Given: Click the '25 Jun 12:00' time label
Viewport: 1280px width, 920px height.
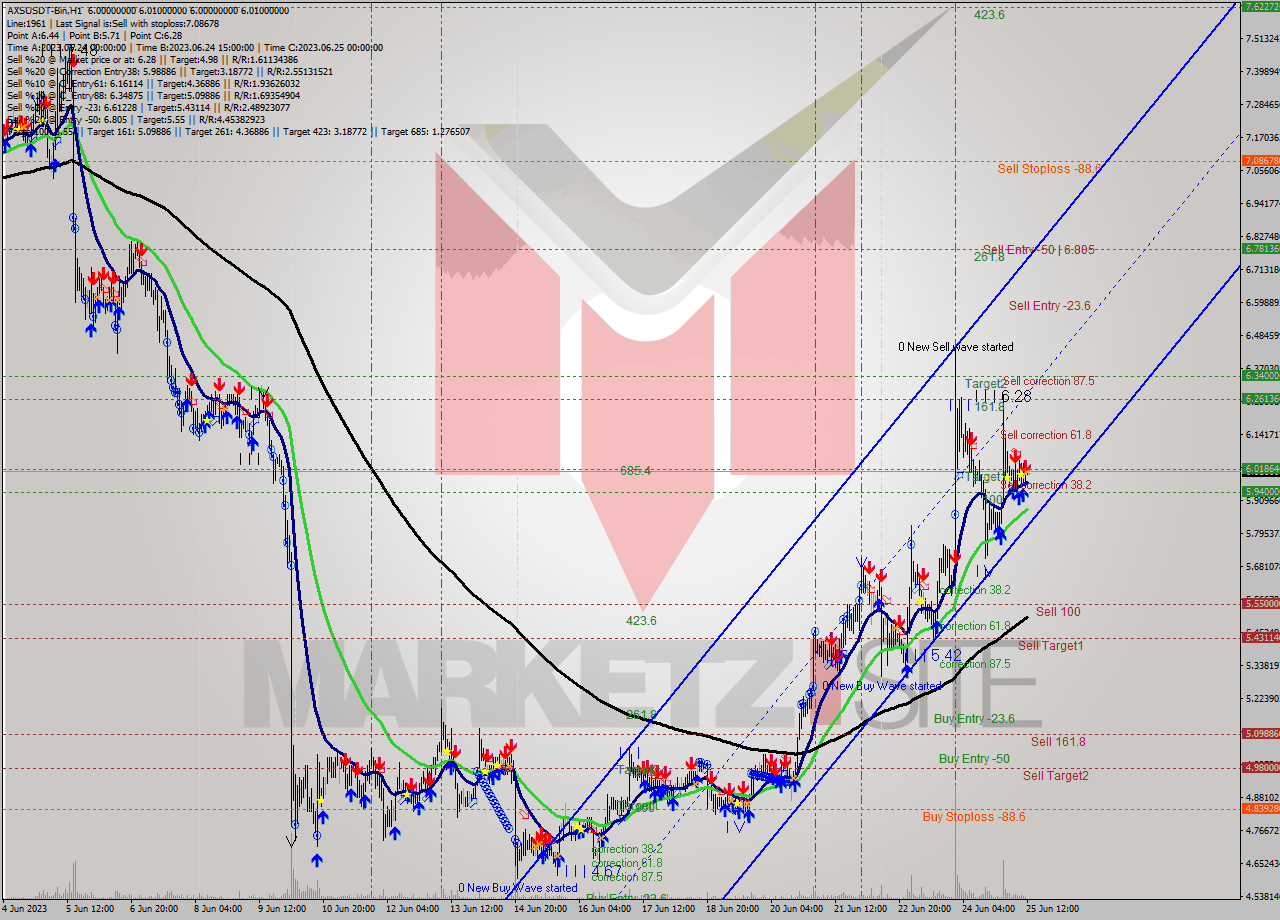Looking at the screenshot, I should tap(1054, 909).
